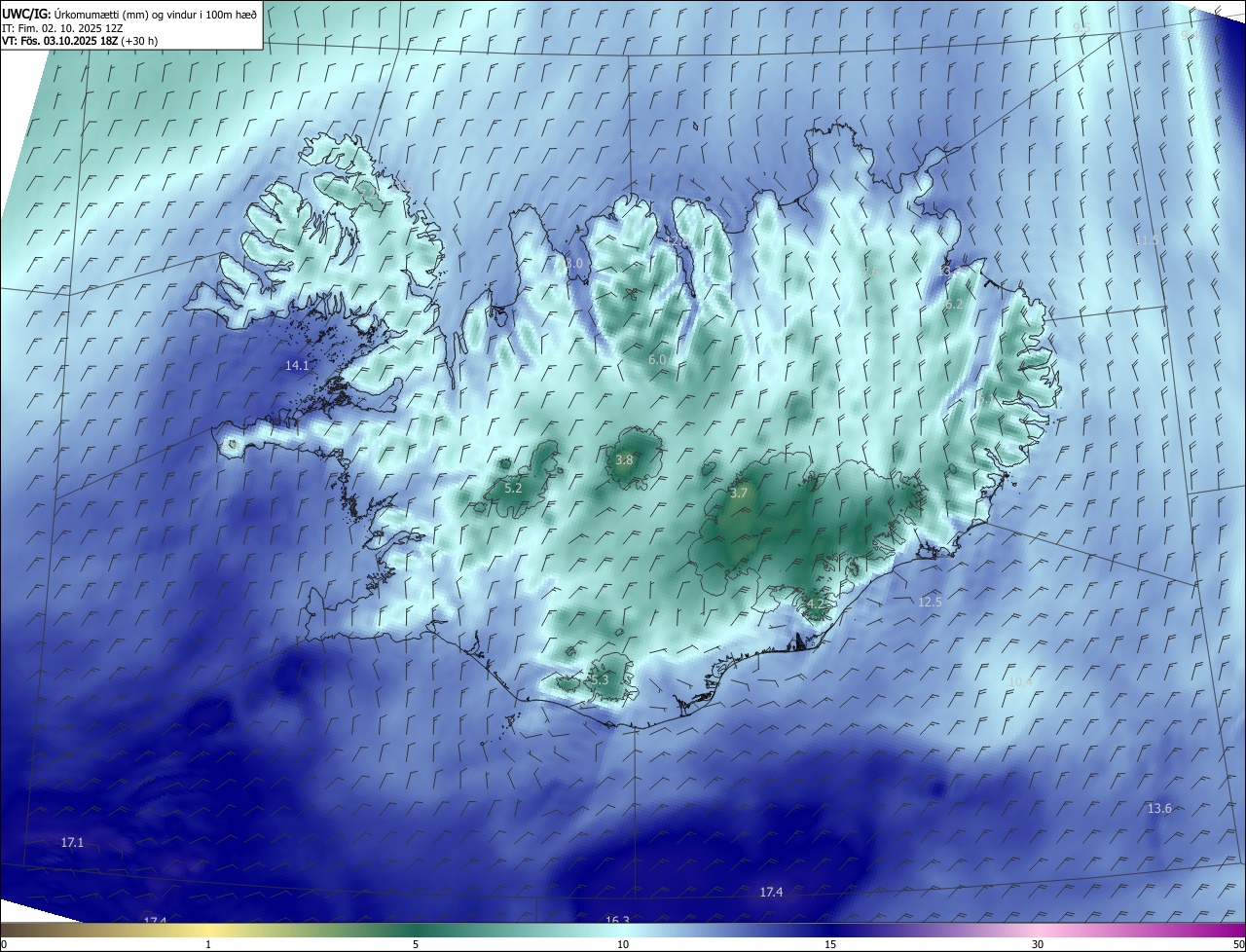Image resolution: width=1246 pixels, height=952 pixels.
Task: Click the '30' tick on the color scale
Action: click(x=1038, y=945)
